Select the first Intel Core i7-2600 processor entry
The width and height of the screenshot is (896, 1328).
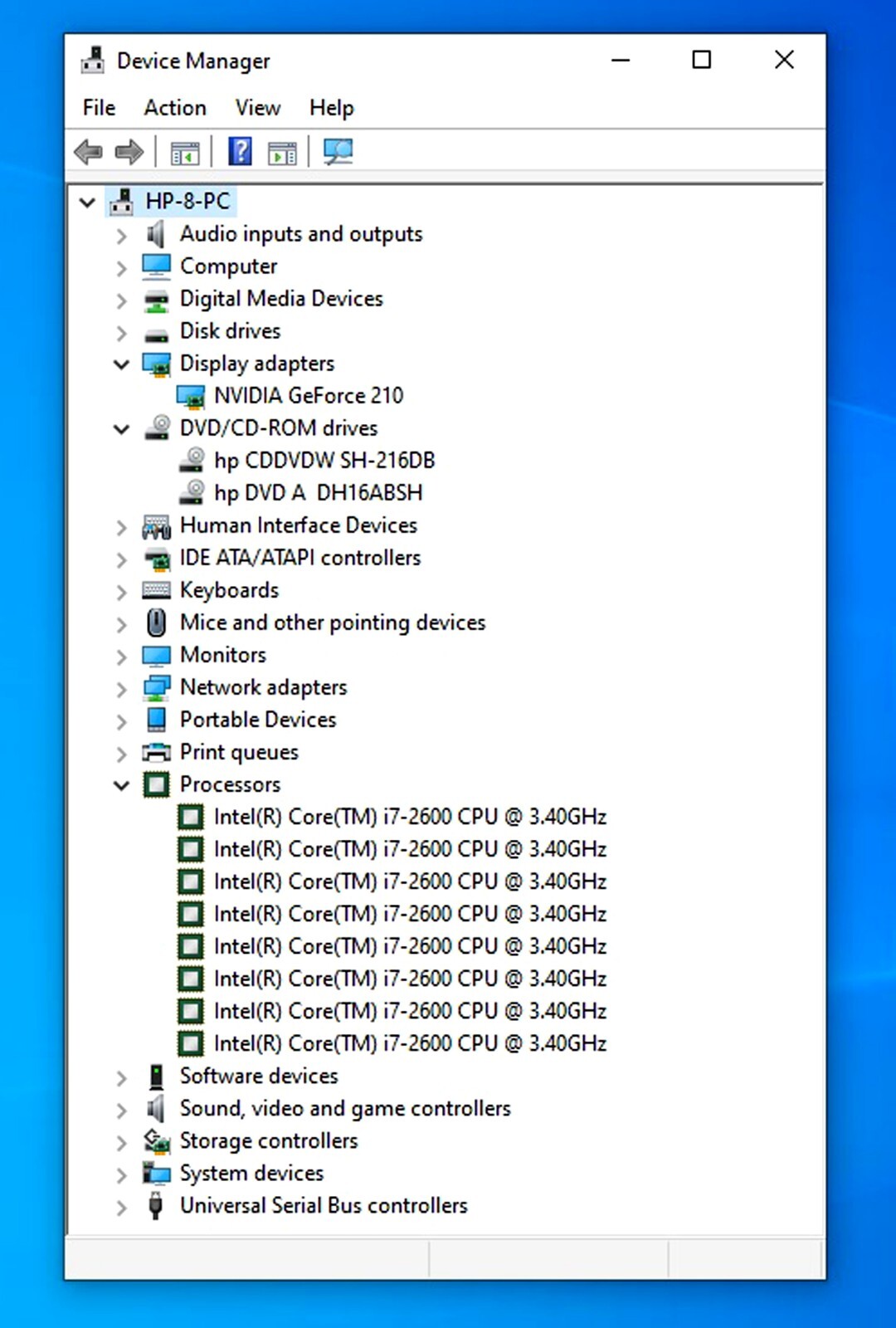[410, 817]
